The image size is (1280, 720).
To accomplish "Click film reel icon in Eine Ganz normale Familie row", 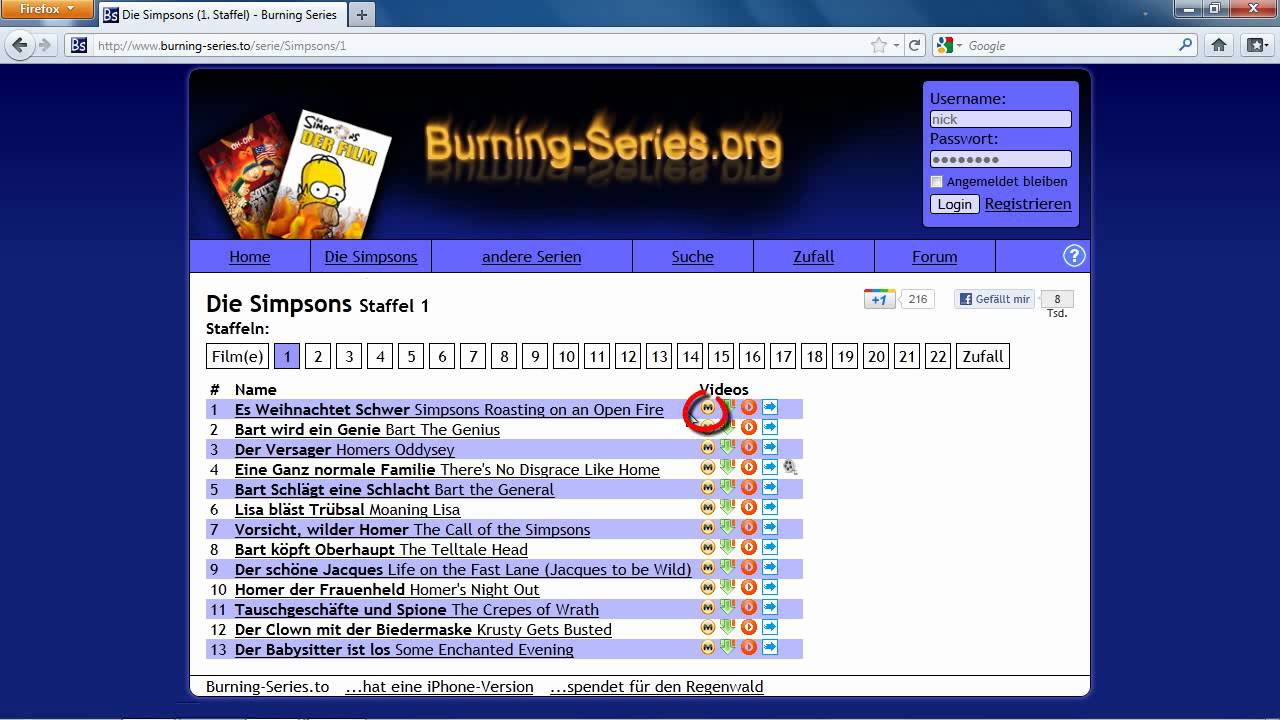I will pos(790,467).
